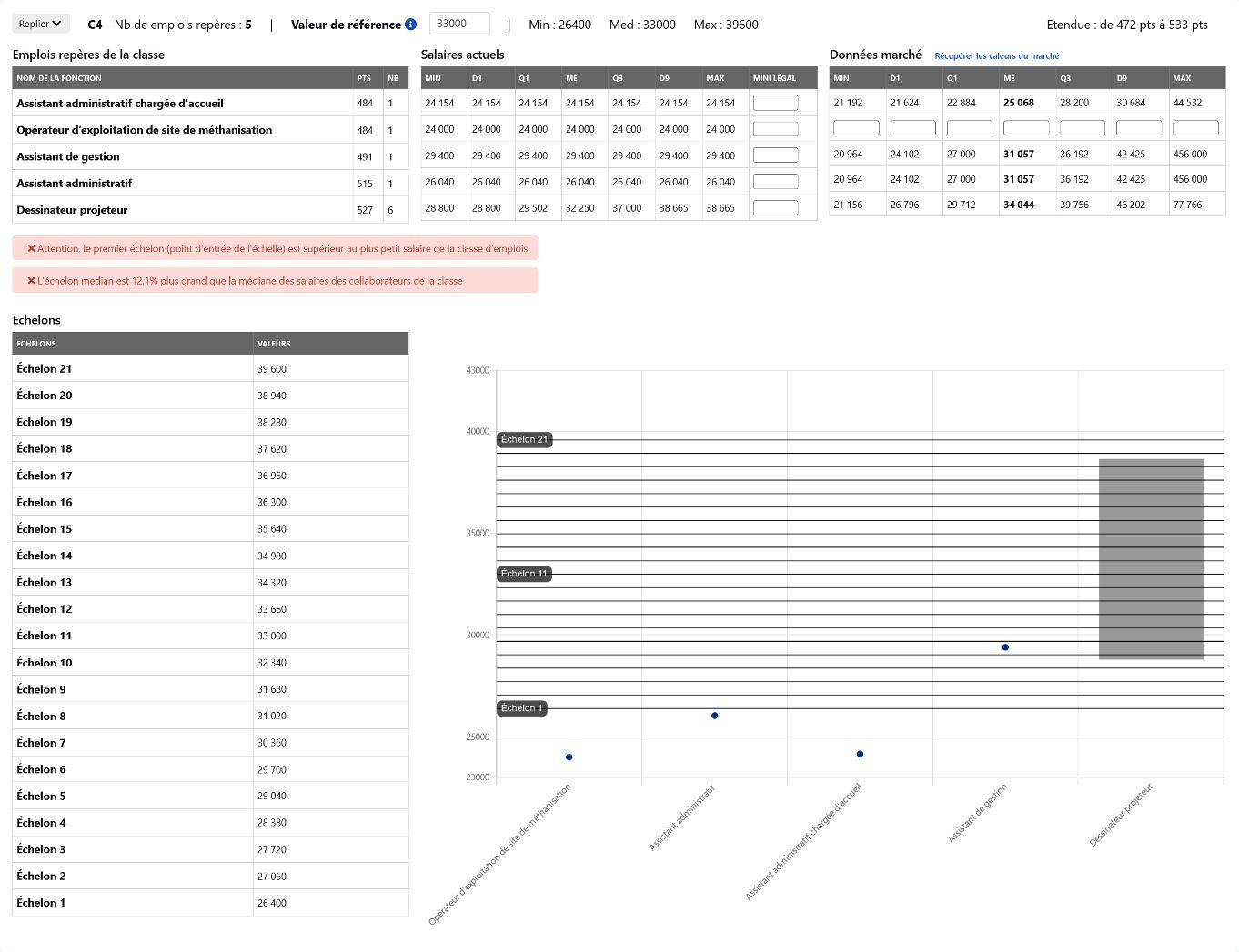
Task: Edit the reference value field showing 33000
Action: [x=459, y=24]
